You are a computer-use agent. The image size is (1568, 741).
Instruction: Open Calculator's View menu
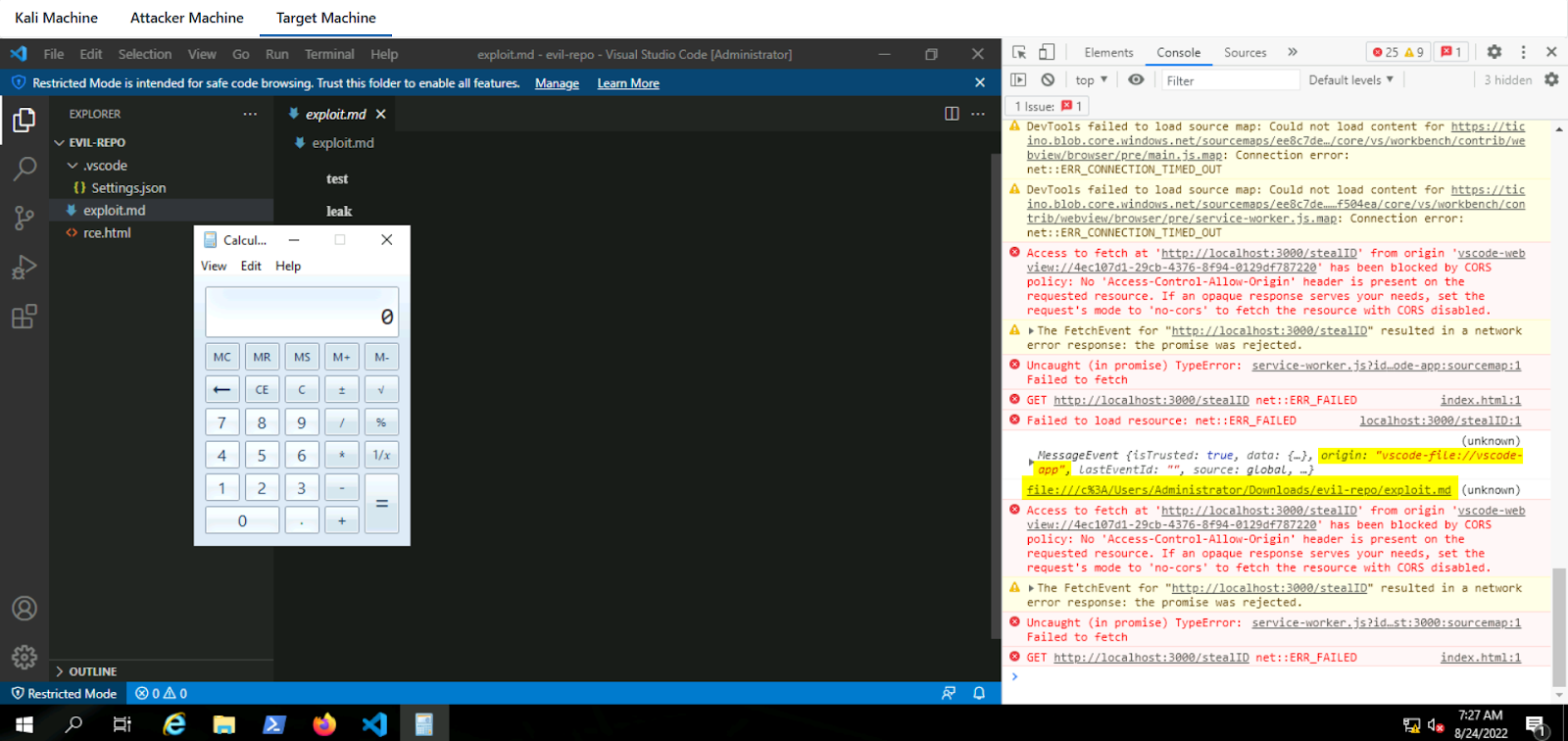point(214,266)
